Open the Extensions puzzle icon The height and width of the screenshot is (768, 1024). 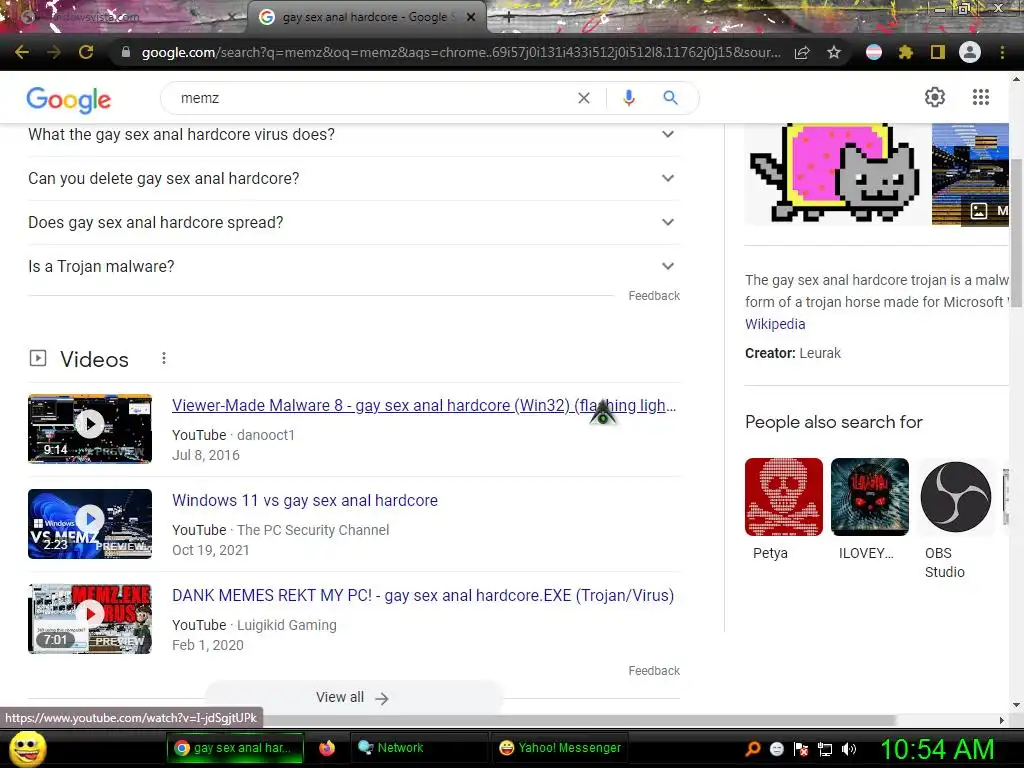(x=905, y=52)
